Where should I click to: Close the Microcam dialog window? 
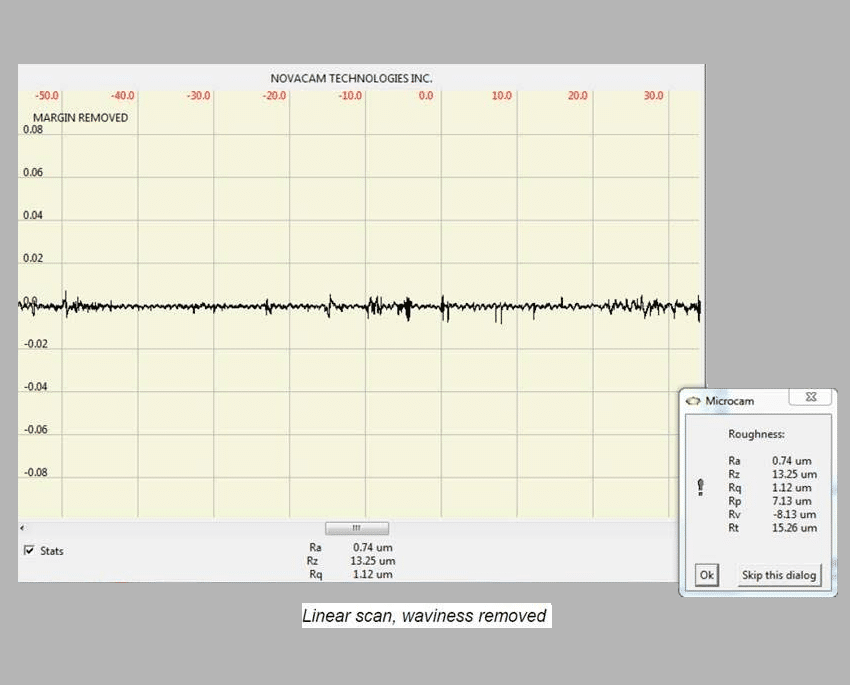(x=810, y=397)
